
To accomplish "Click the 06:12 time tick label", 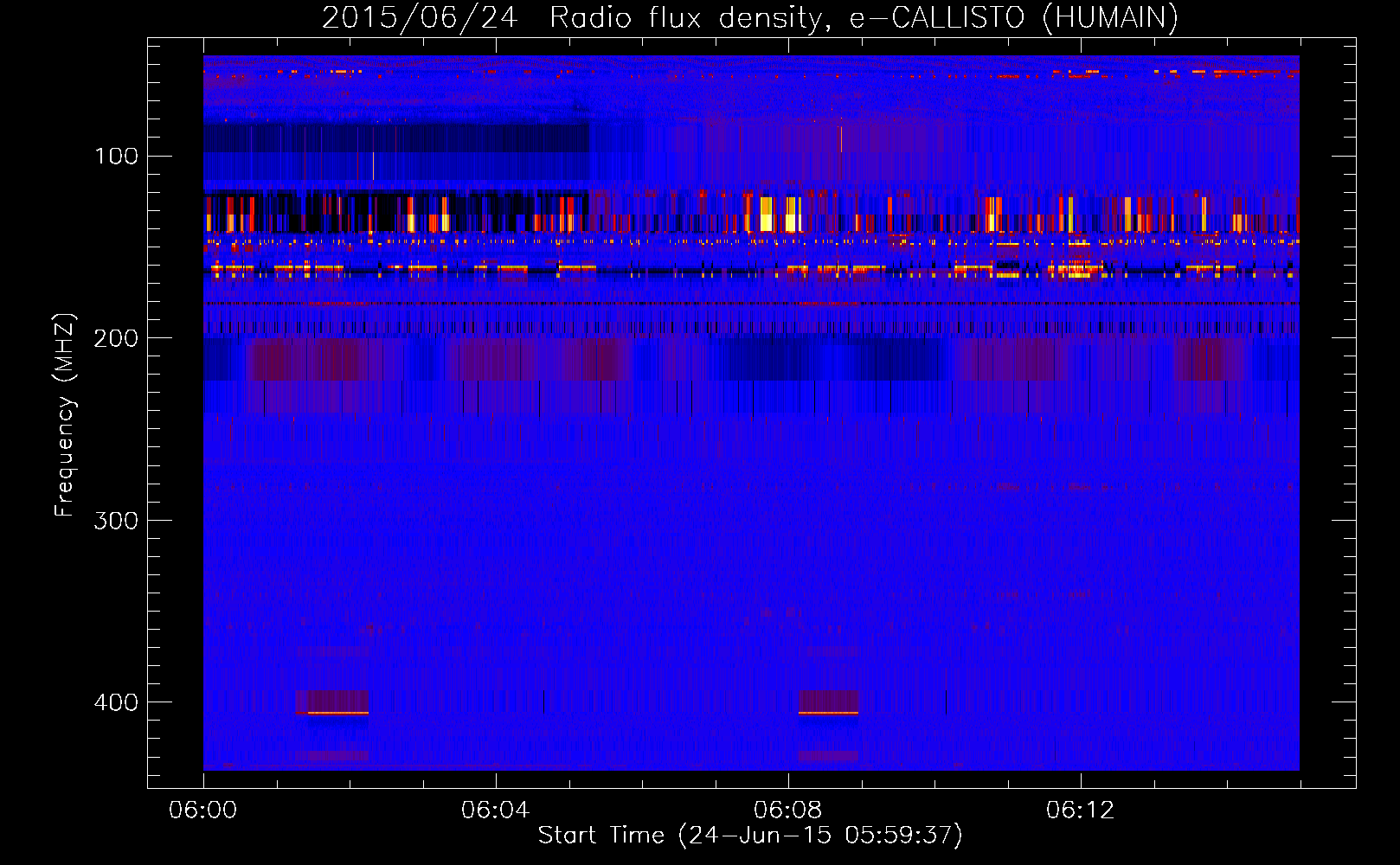I will [1080, 811].
